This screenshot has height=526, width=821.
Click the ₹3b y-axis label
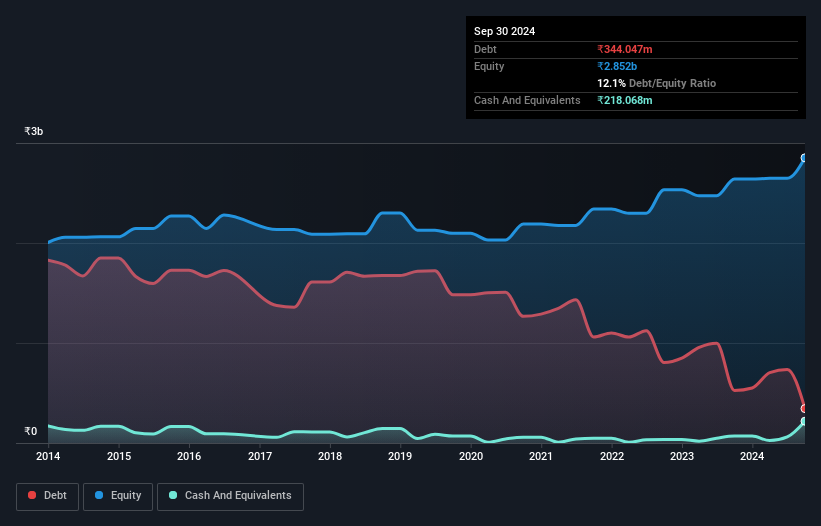click(x=34, y=131)
